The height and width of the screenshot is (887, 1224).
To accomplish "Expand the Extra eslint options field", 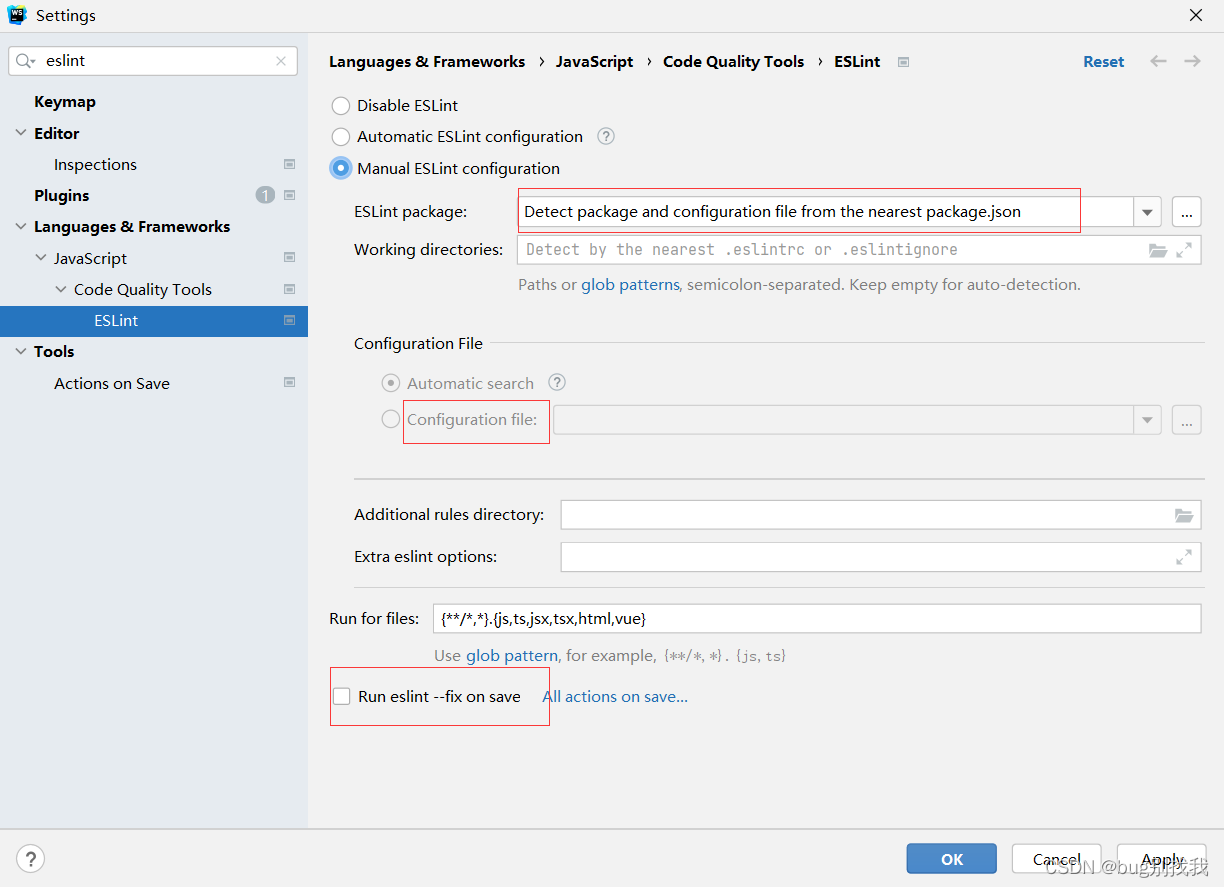I will 1184,557.
